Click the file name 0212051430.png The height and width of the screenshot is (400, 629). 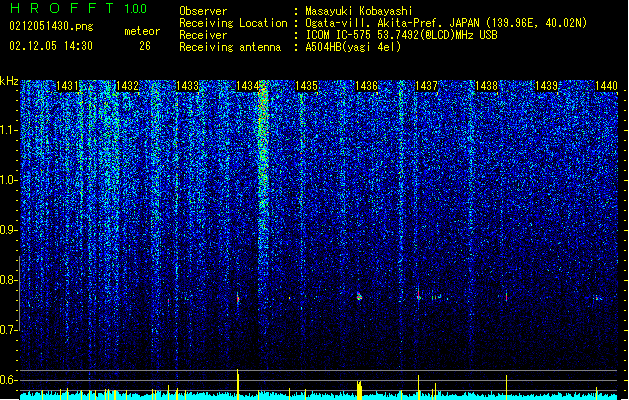(x=51, y=26)
